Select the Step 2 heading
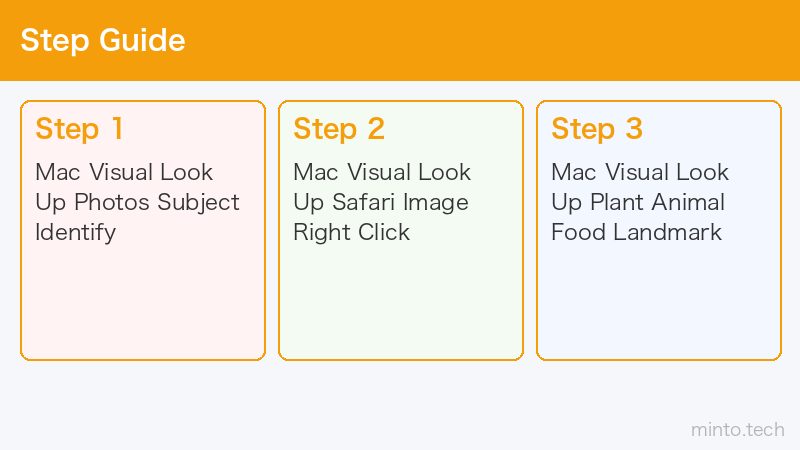The width and height of the screenshot is (800, 450). (x=339, y=128)
